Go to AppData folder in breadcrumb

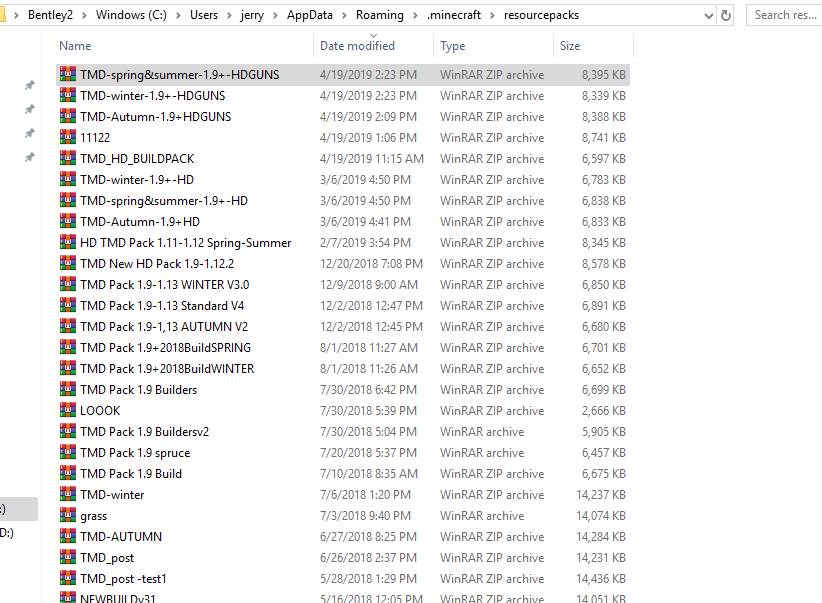coord(310,15)
